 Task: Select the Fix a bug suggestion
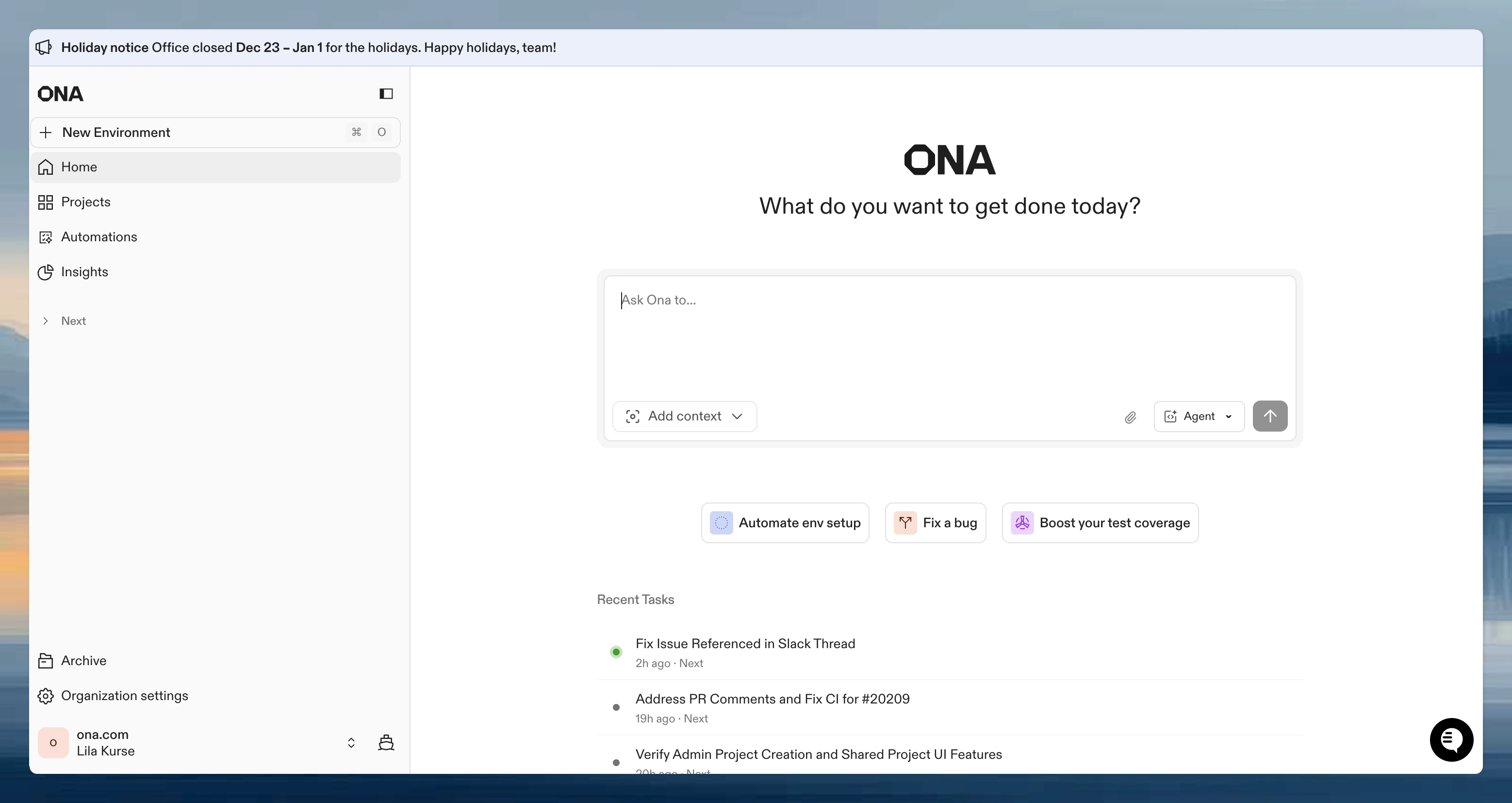(935, 523)
